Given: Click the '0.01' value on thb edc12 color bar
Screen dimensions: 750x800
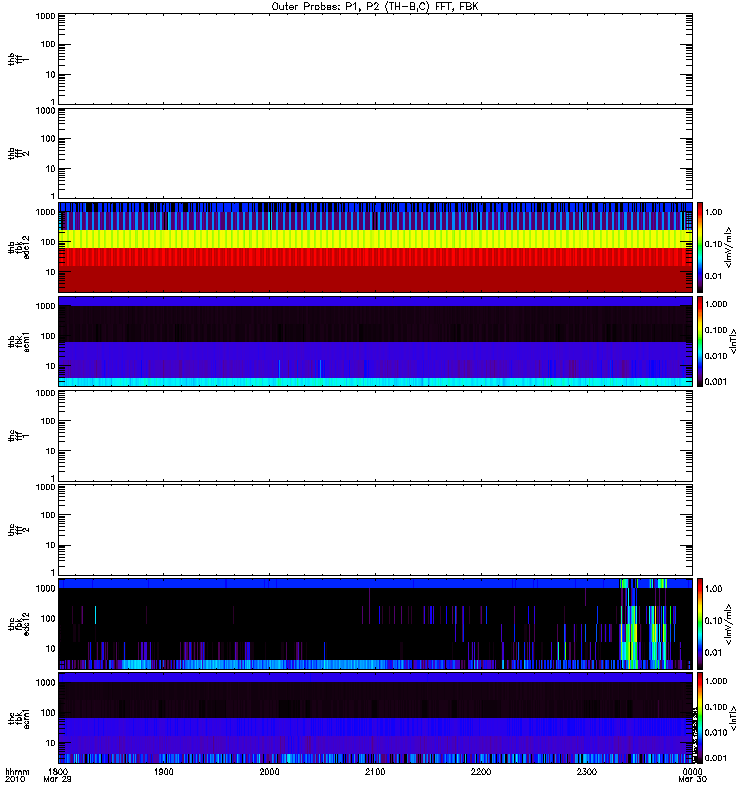Looking at the screenshot, I should (714, 276).
